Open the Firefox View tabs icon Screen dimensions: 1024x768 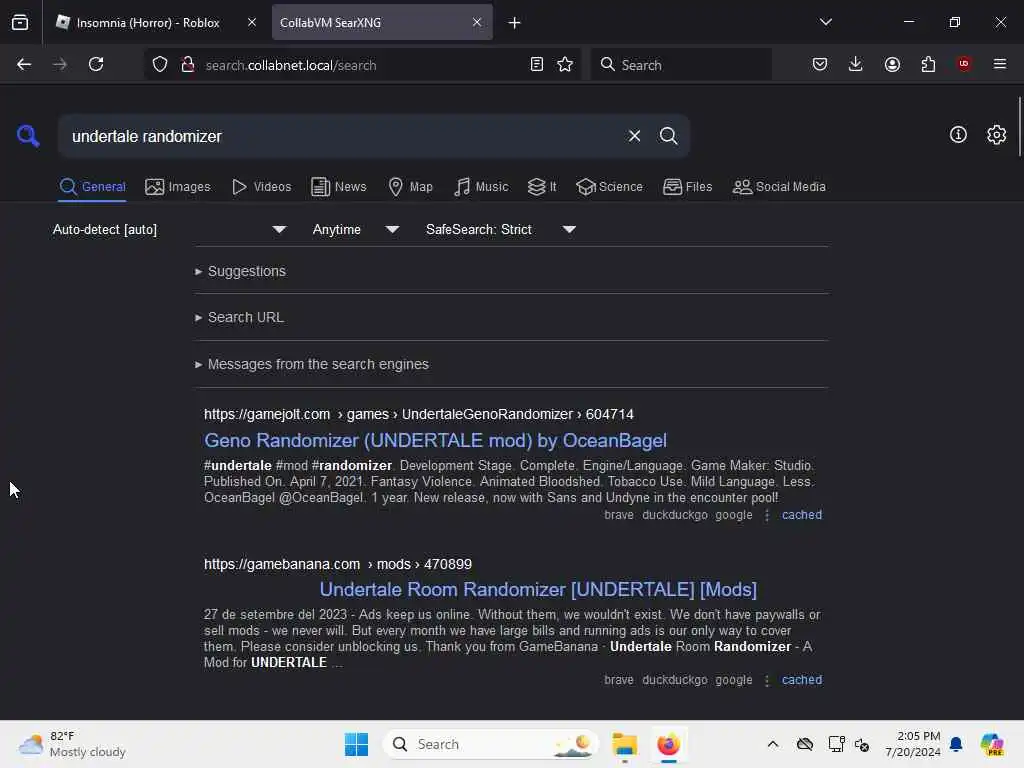coord(20,23)
